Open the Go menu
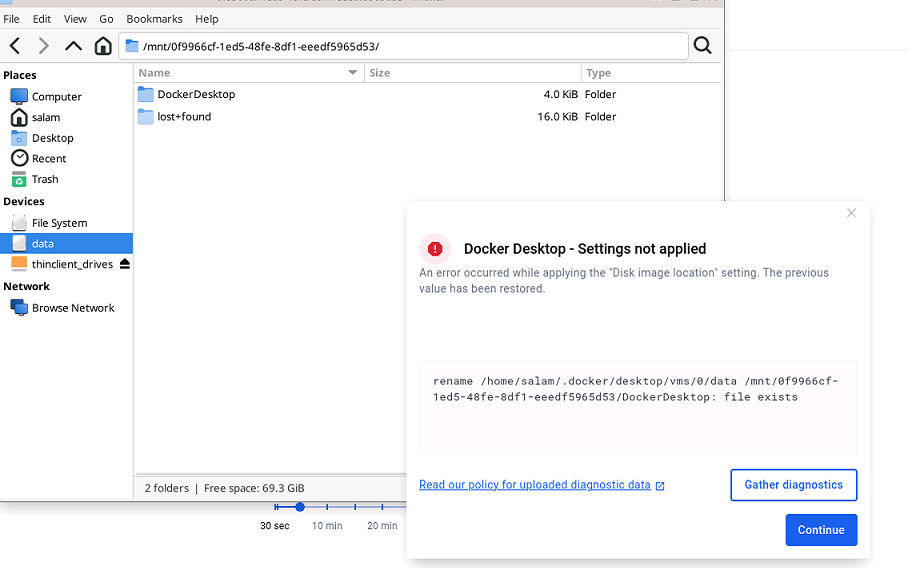 pyautogui.click(x=106, y=19)
